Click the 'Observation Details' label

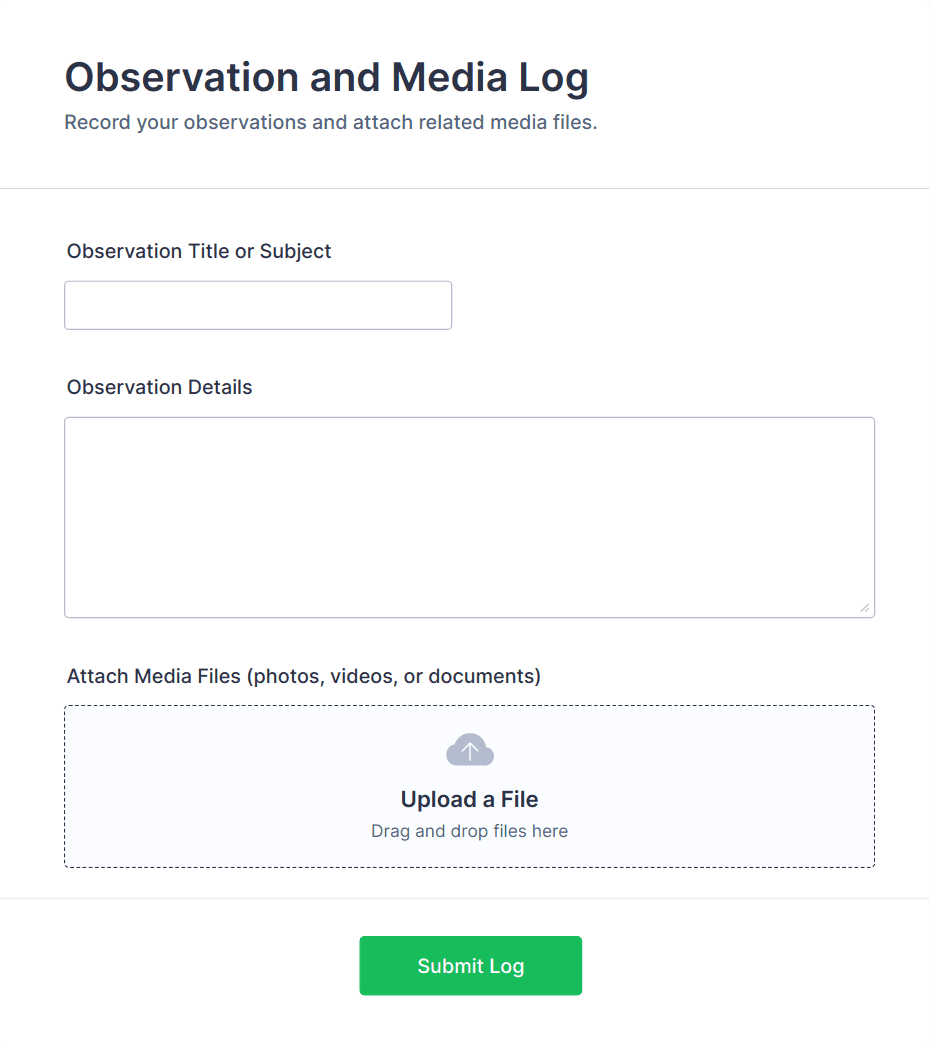[x=158, y=387]
